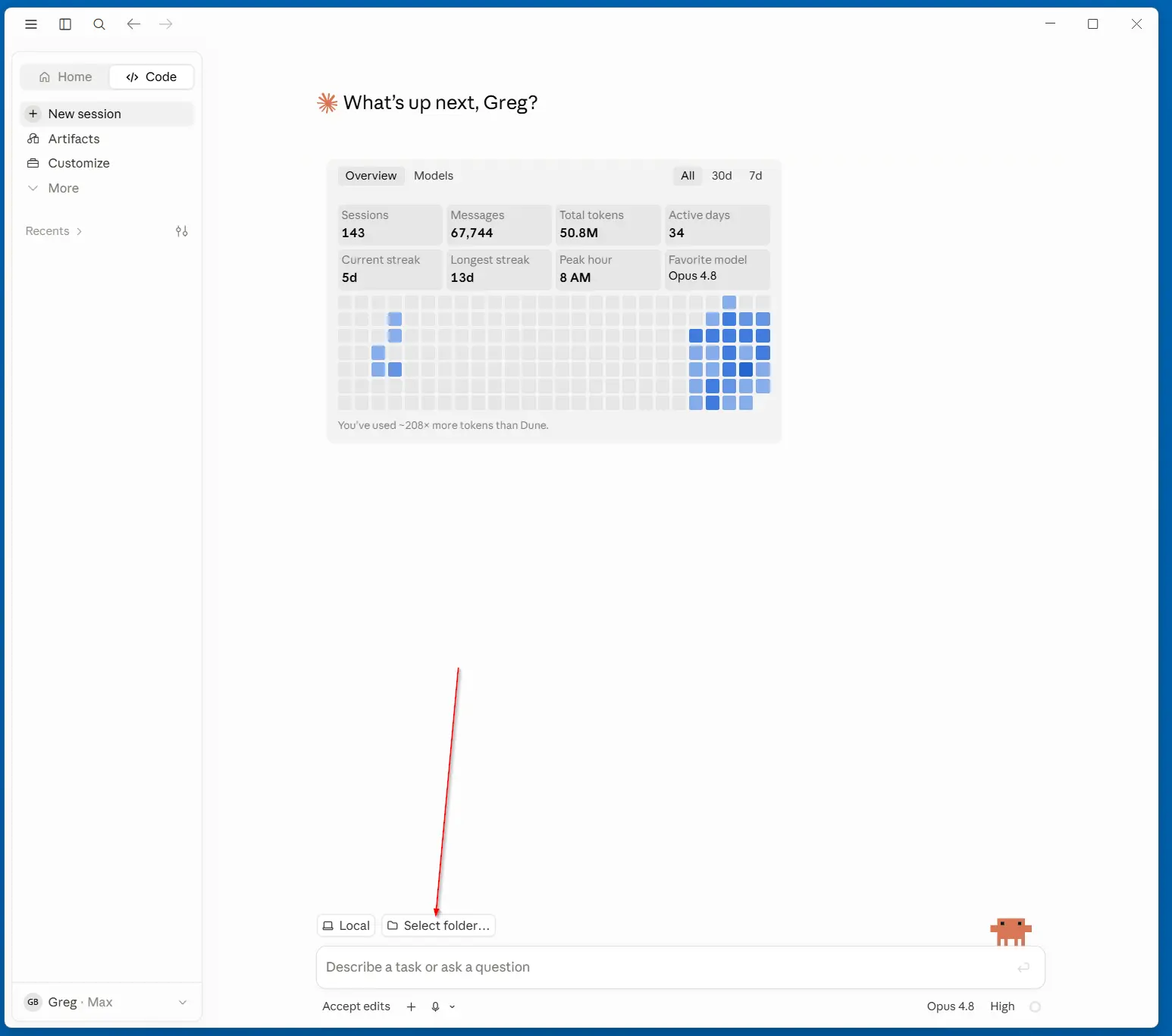Start a New session
1172x1036 pixels.
107,114
